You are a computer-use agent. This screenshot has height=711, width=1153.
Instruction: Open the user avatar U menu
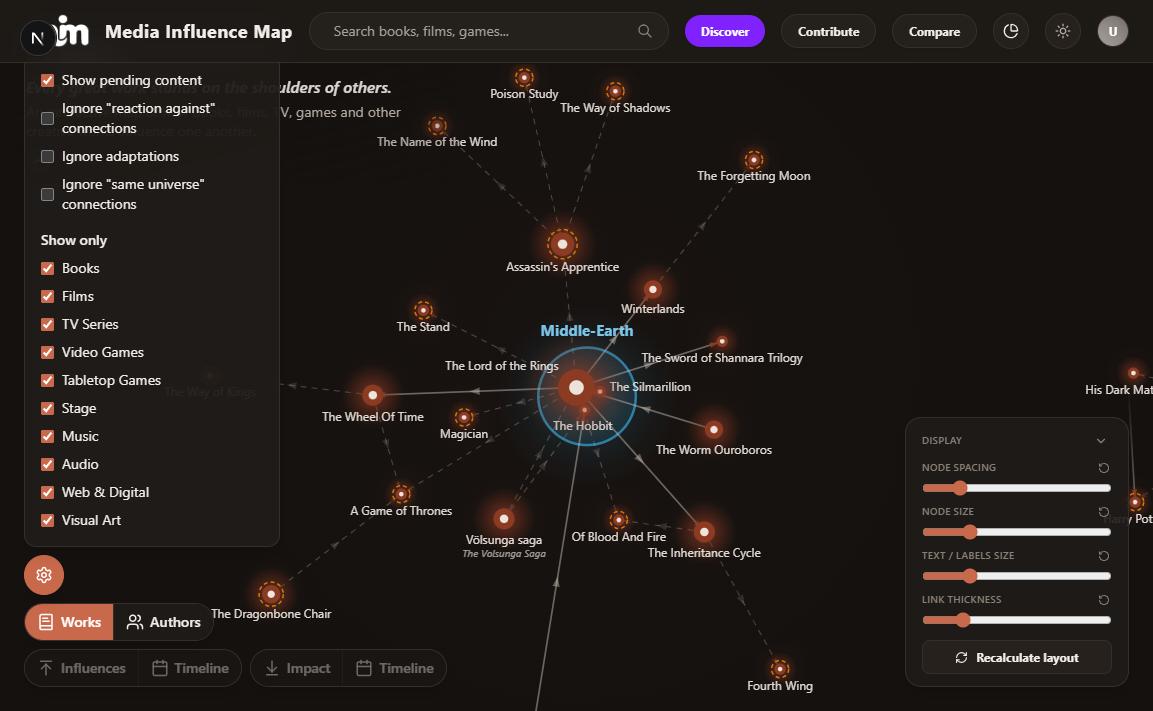pyautogui.click(x=1113, y=31)
